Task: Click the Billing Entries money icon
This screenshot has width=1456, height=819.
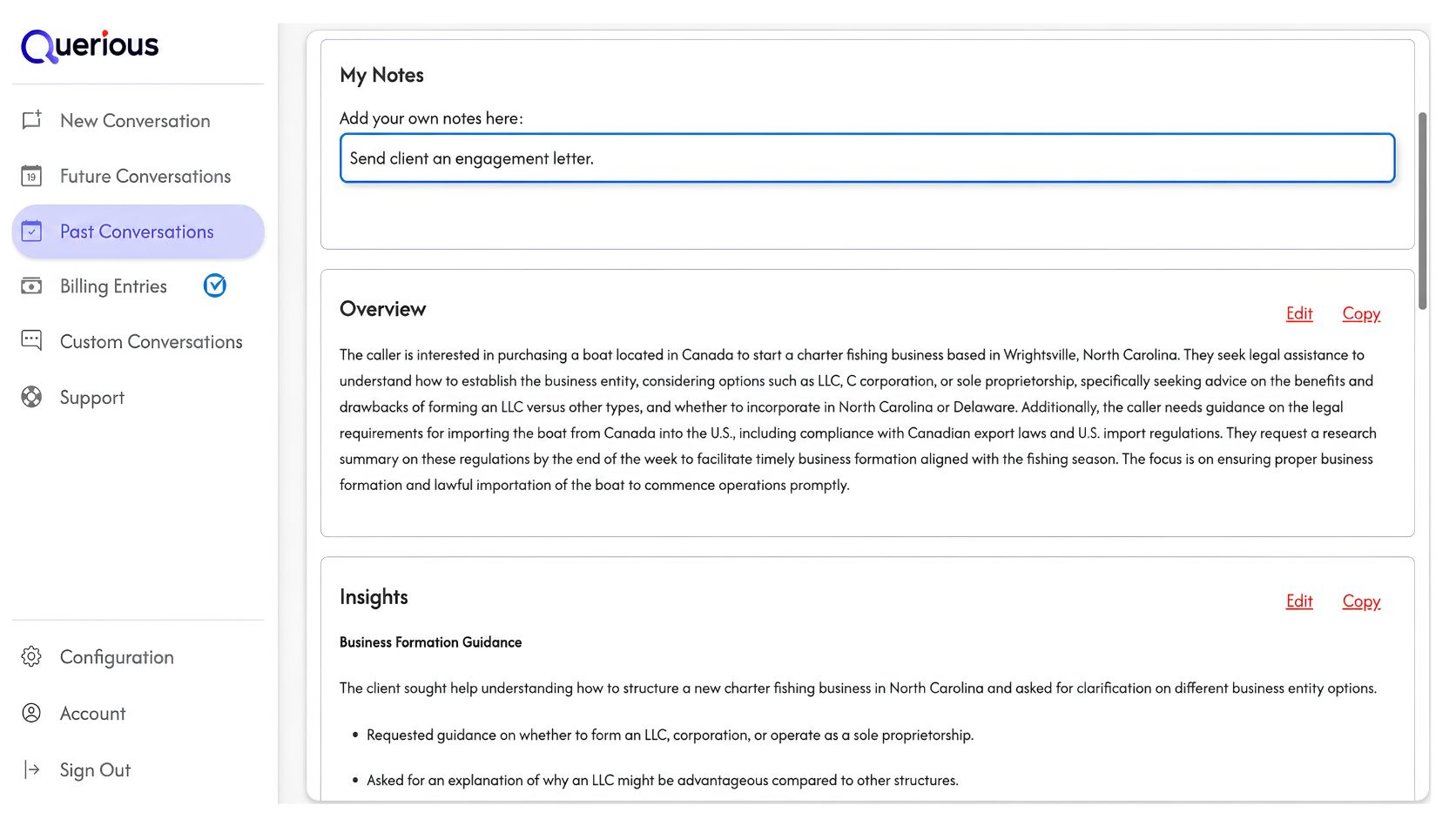Action: pos(31,286)
